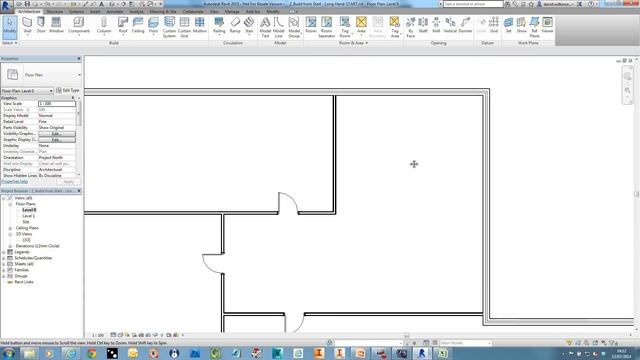The width and height of the screenshot is (640, 360).
Task: Select the Curtain System tool
Action: coord(169,27)
